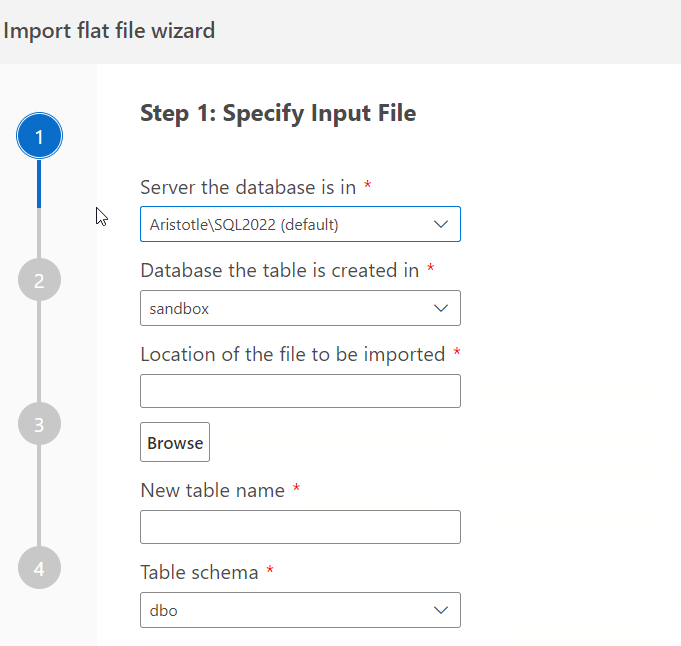Click the step 1 circle indicator
Viewport: 681px width, 646px height.
point(39,137)
